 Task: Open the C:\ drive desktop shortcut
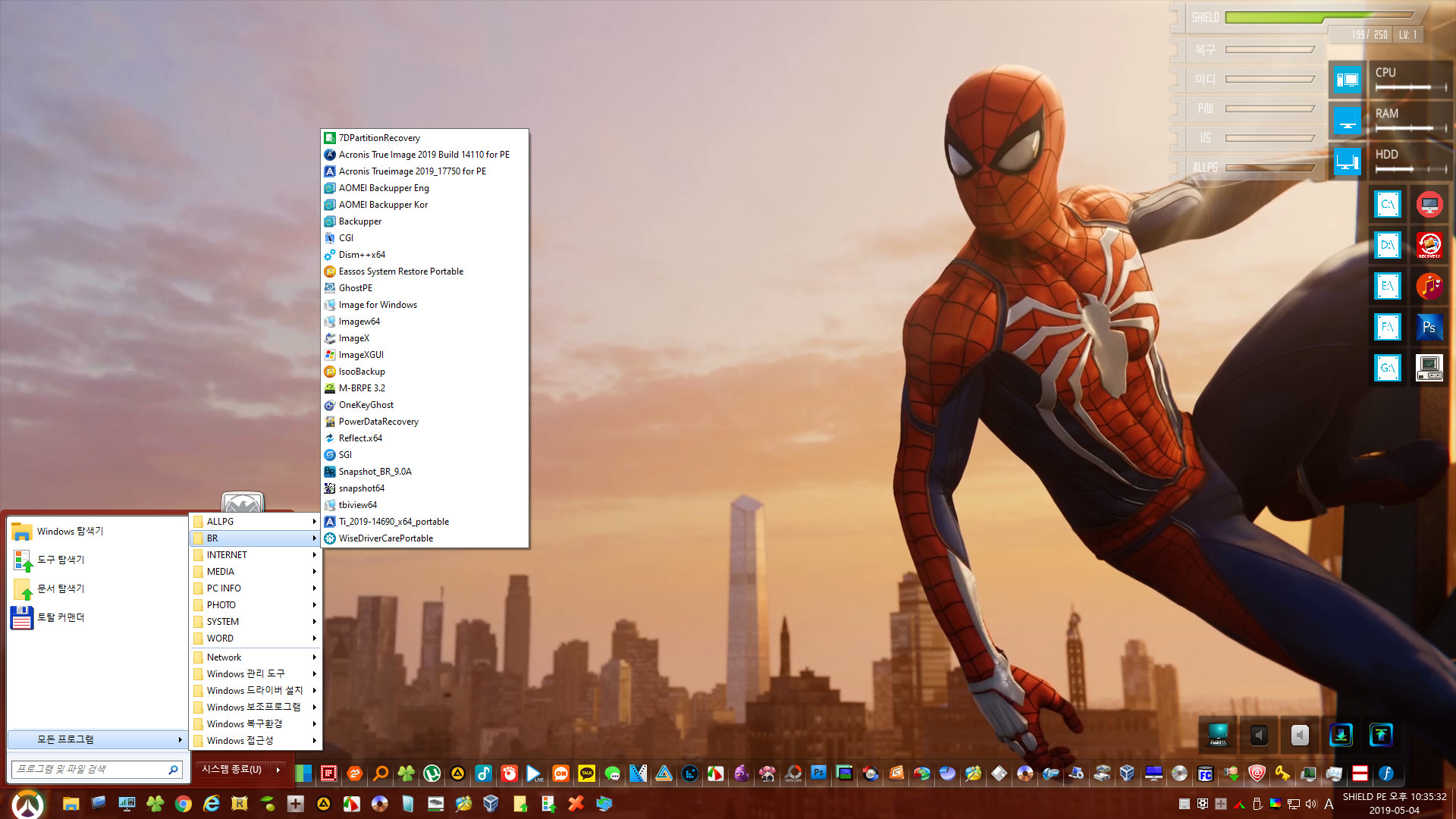[1388, 204]
